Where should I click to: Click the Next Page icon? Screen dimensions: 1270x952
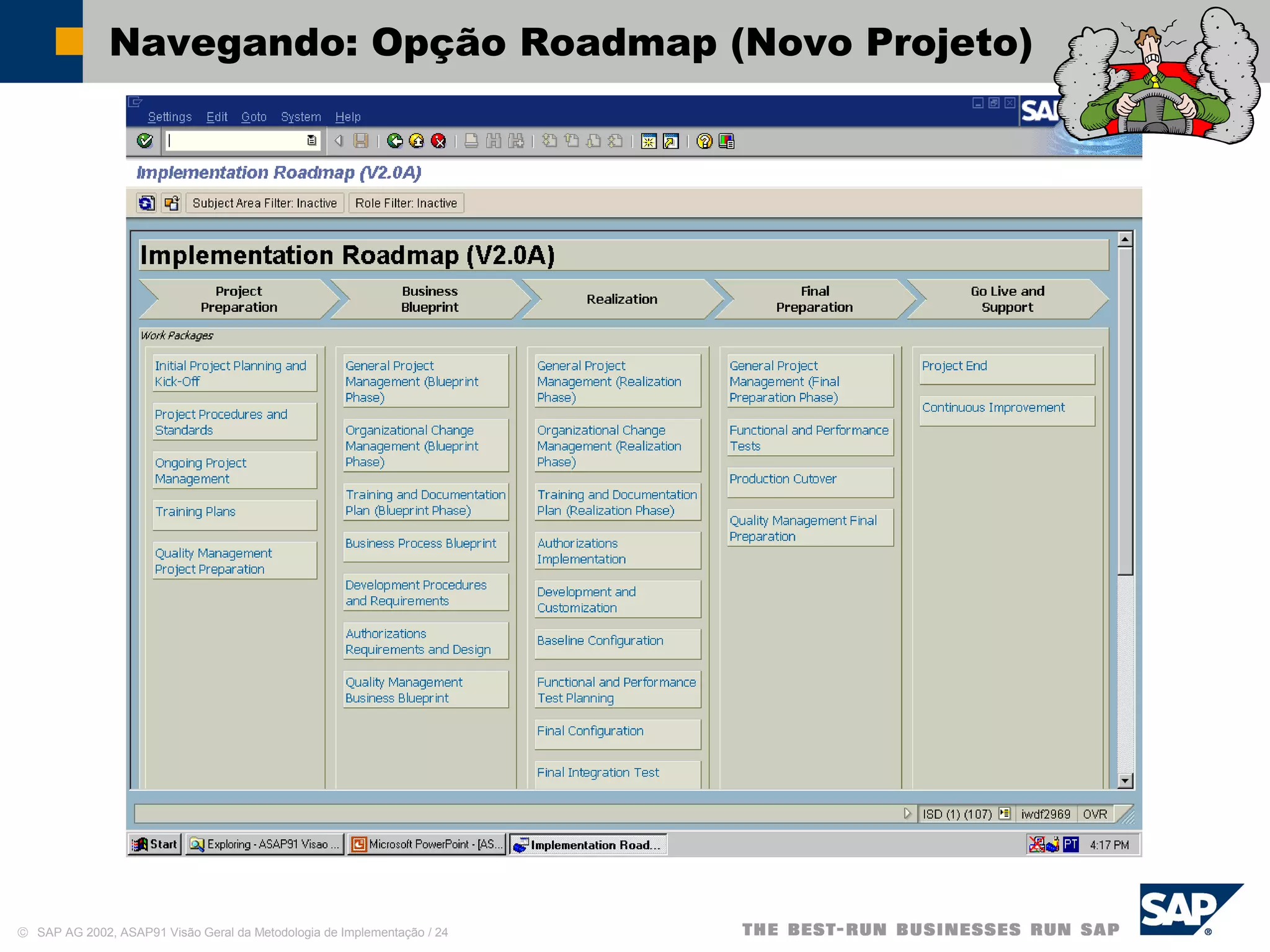[593, 141]
